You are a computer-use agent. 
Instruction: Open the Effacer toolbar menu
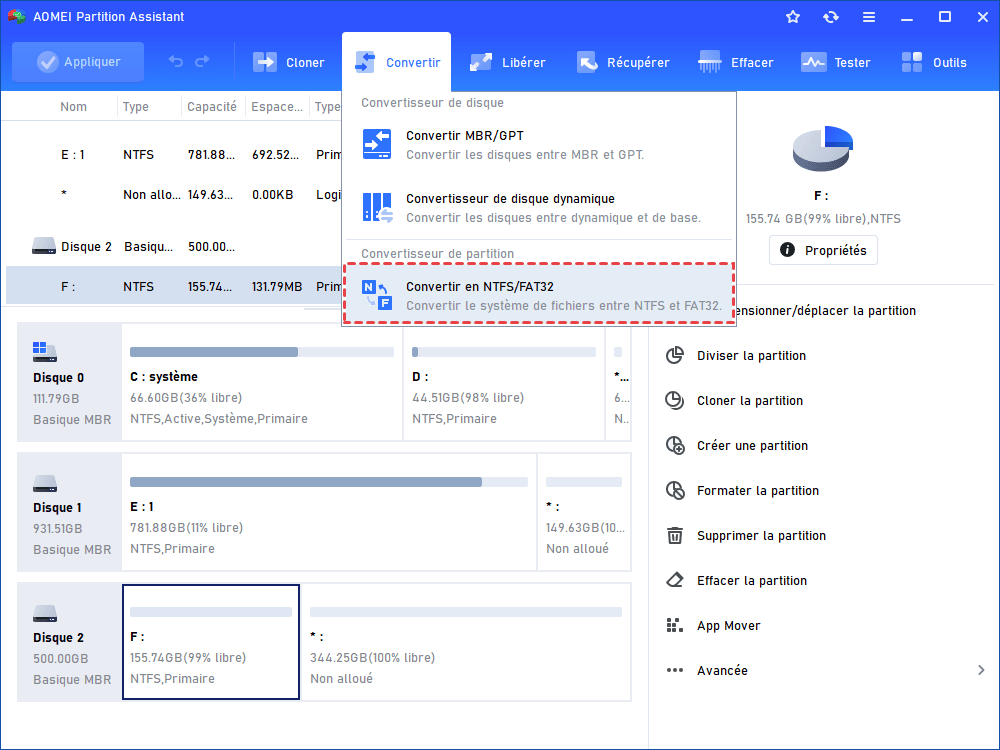click(x=736, y=62)
